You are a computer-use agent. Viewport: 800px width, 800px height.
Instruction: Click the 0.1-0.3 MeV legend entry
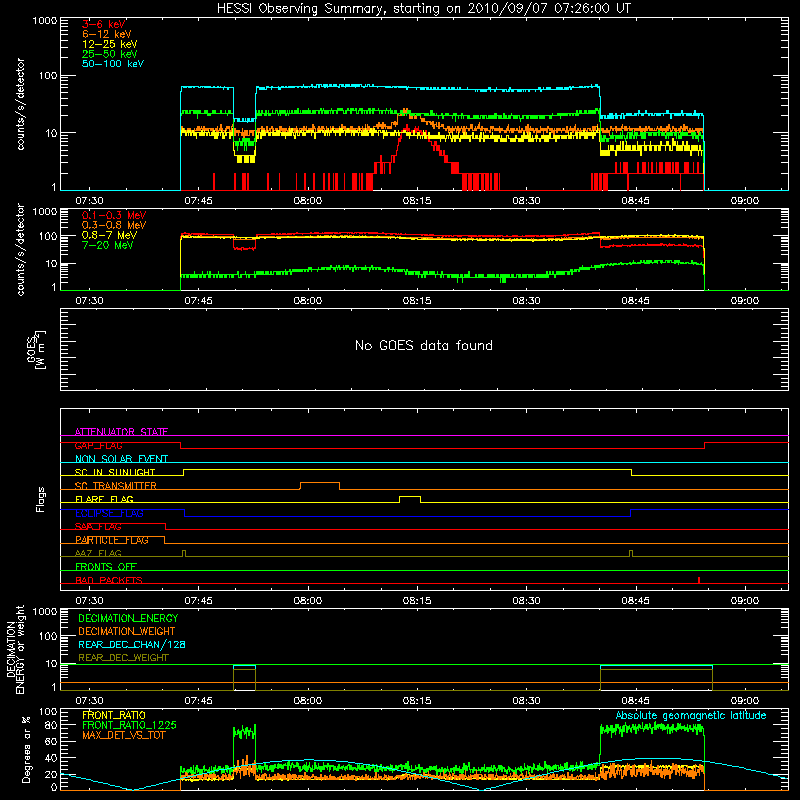(114, 215)
